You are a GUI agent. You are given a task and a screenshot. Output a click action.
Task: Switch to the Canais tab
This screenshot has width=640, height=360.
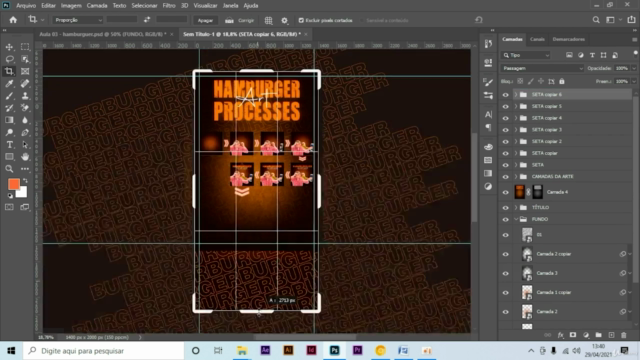click(537, 39)
